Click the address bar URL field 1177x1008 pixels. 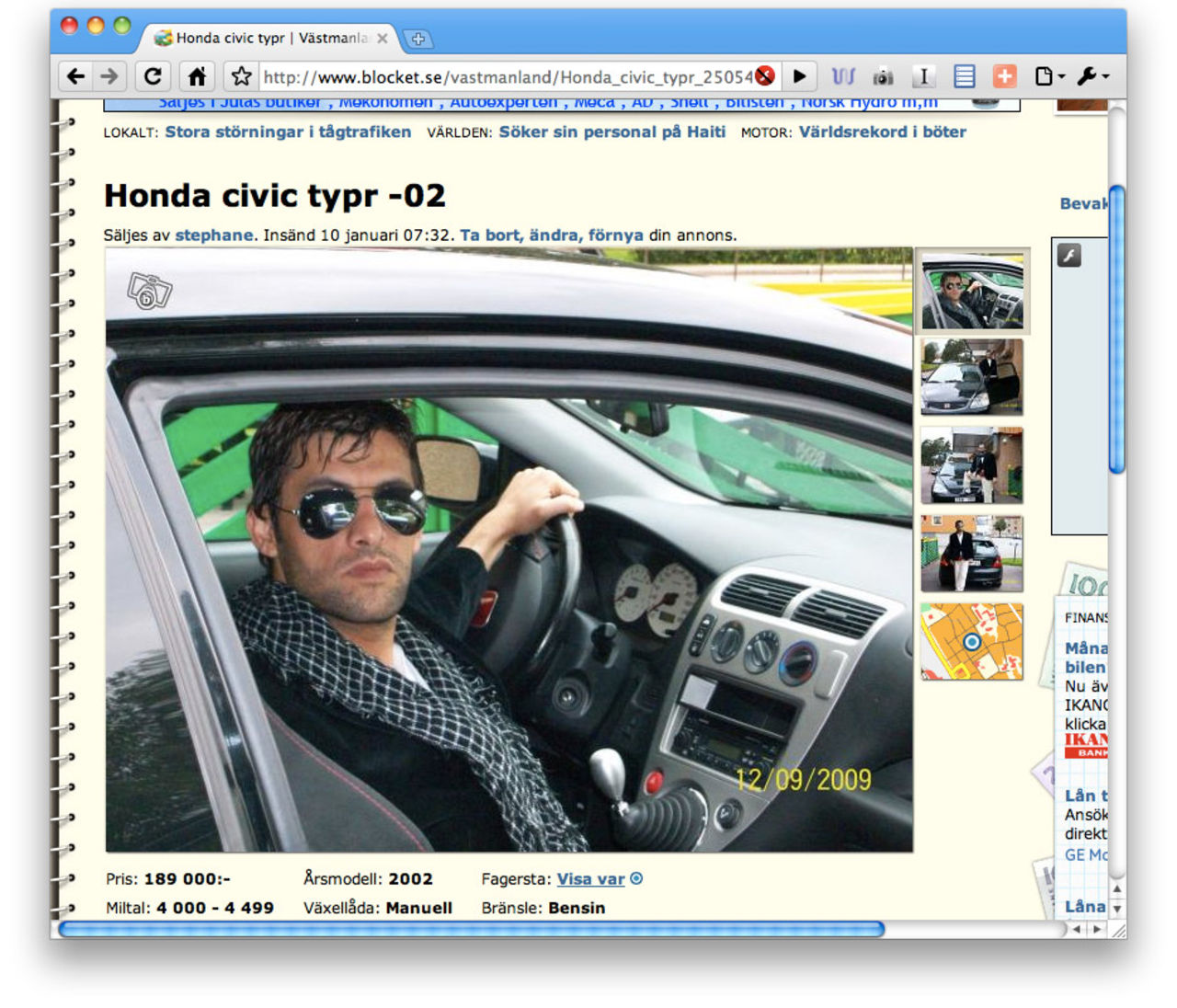[x=506, y=76]
